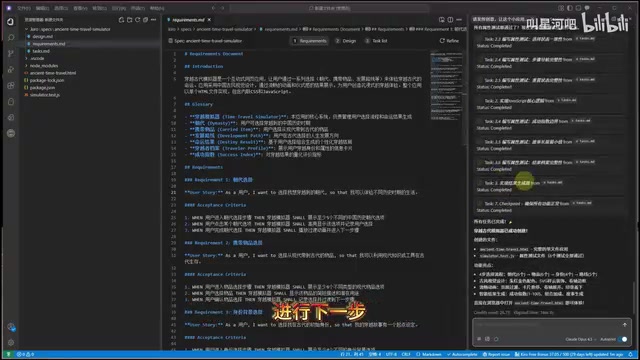The width and height of the screenshot is (640, 360).
Task: Click the Refine button
Action: [449, 41]
